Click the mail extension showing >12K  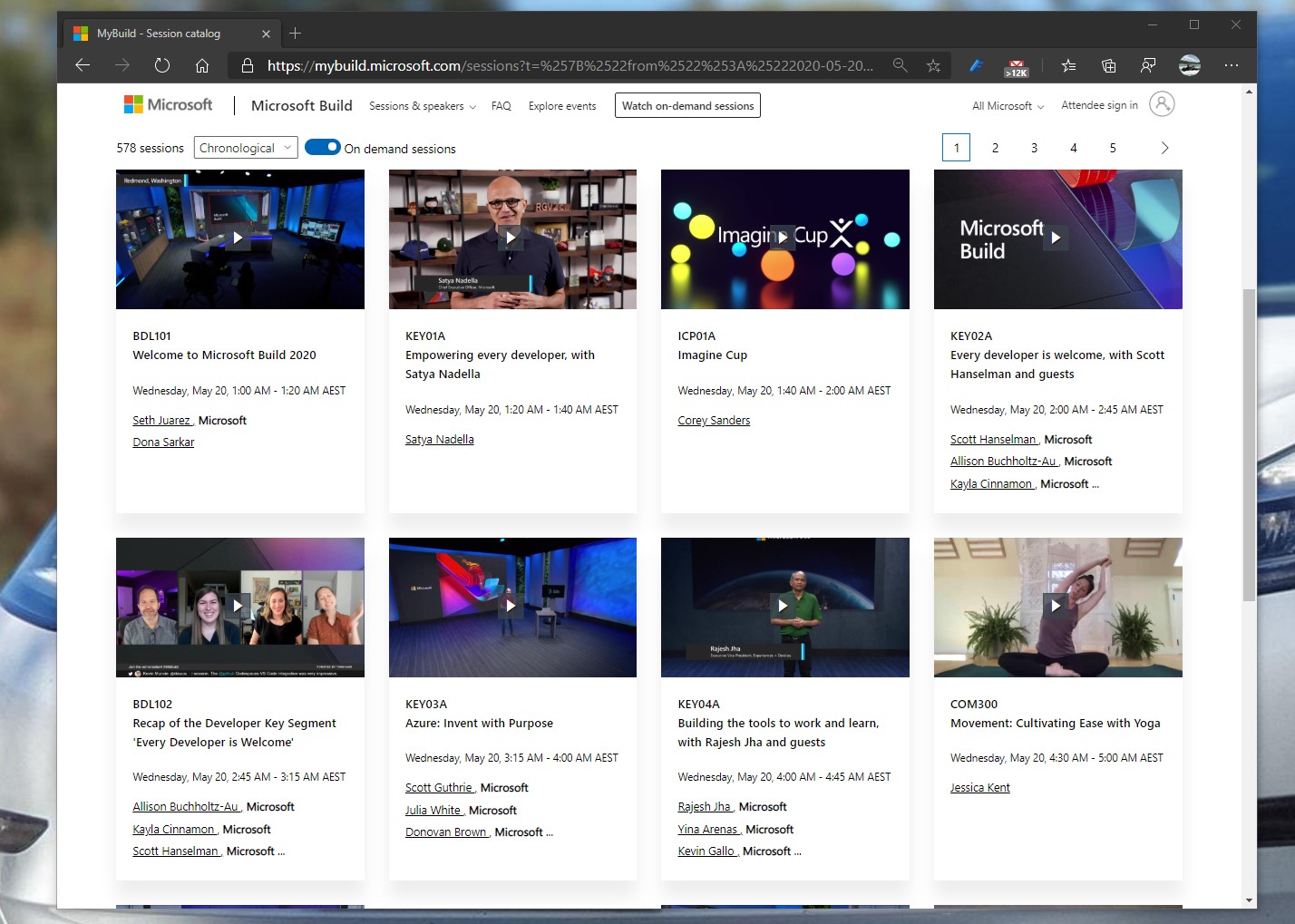1016,65
